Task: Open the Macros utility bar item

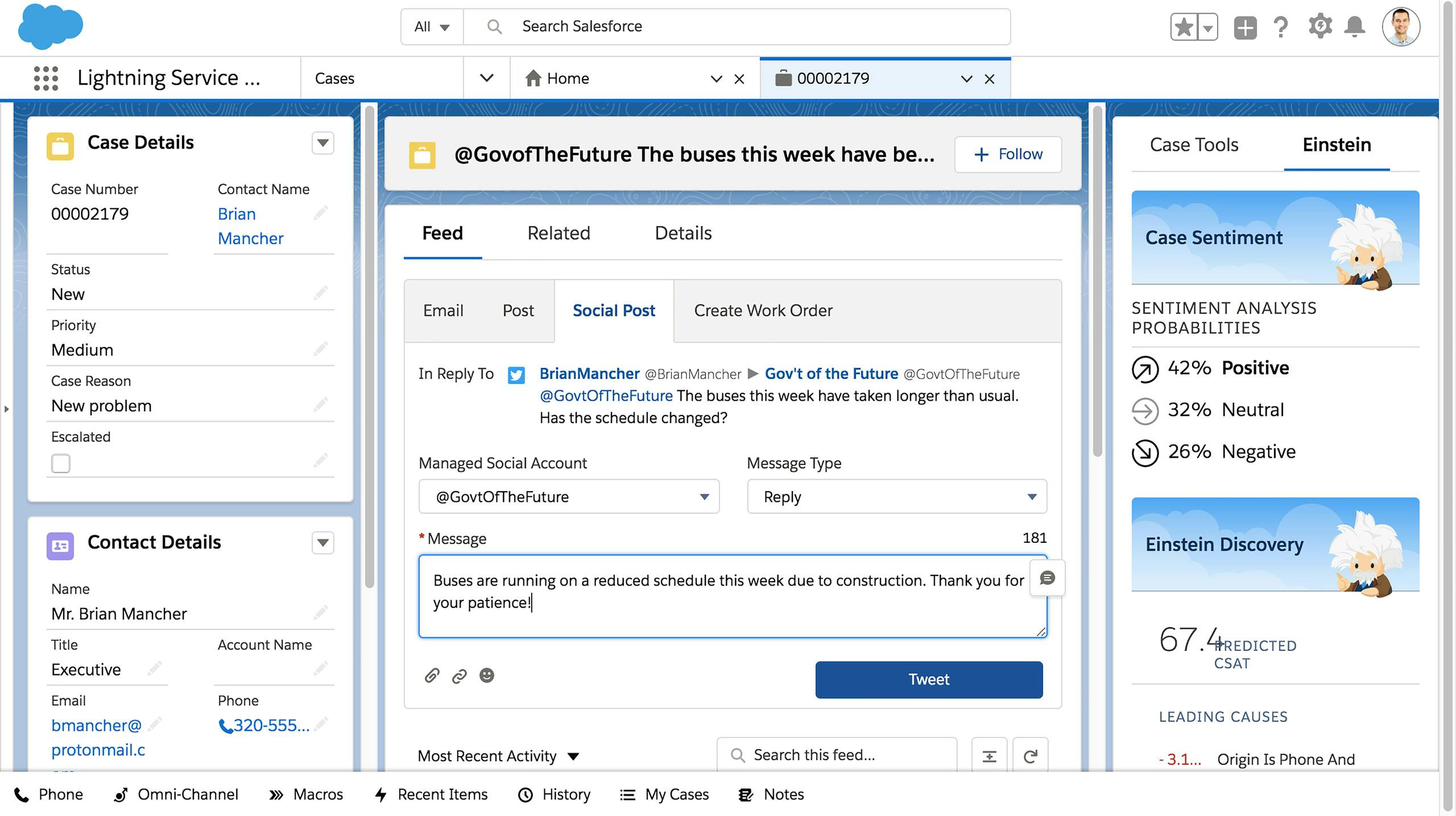Action: 306,794
